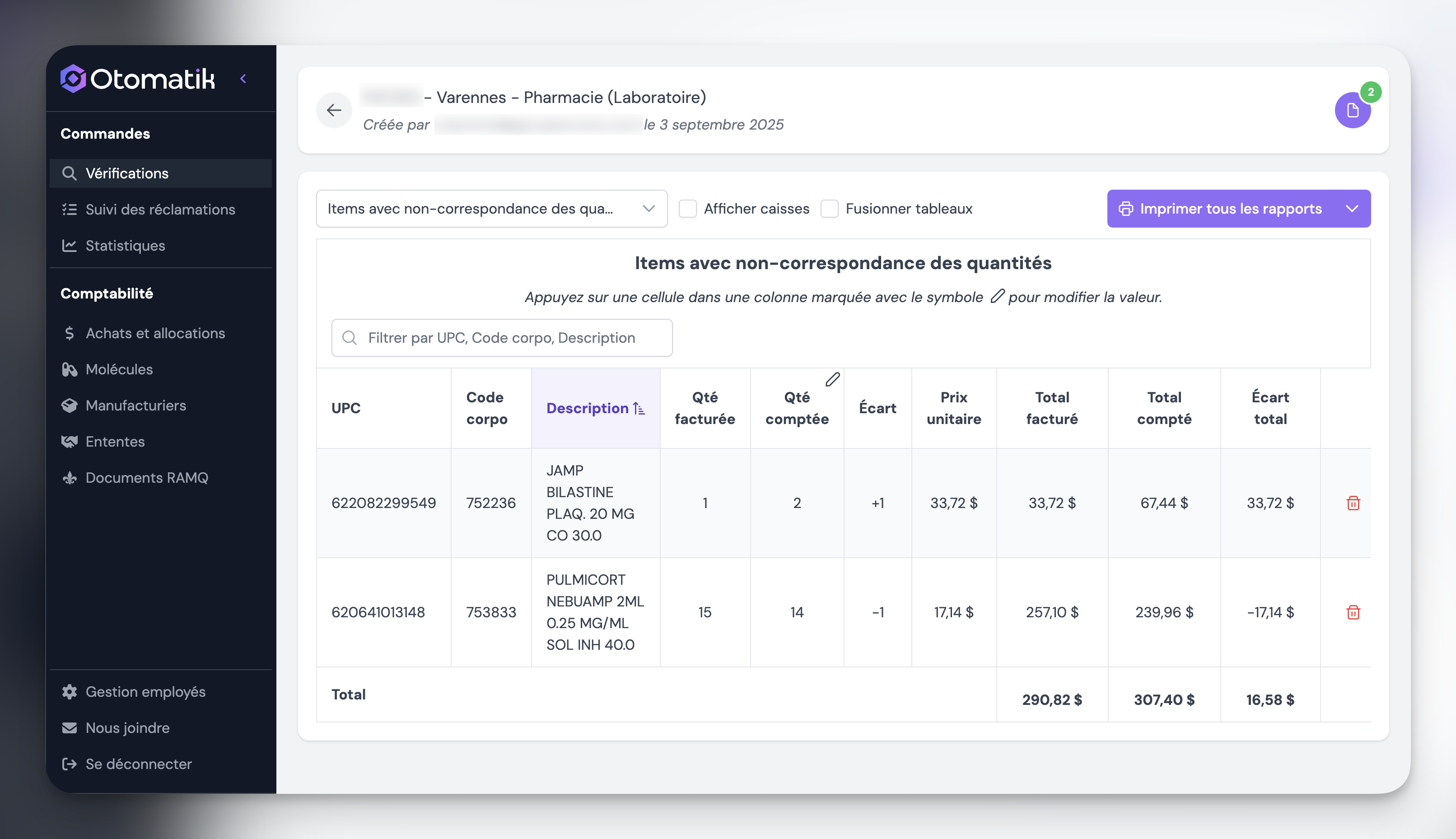Open Documents RAMQ in sidebar
1456x839 pixels.
pyautogui.click(x=146, y=478)
